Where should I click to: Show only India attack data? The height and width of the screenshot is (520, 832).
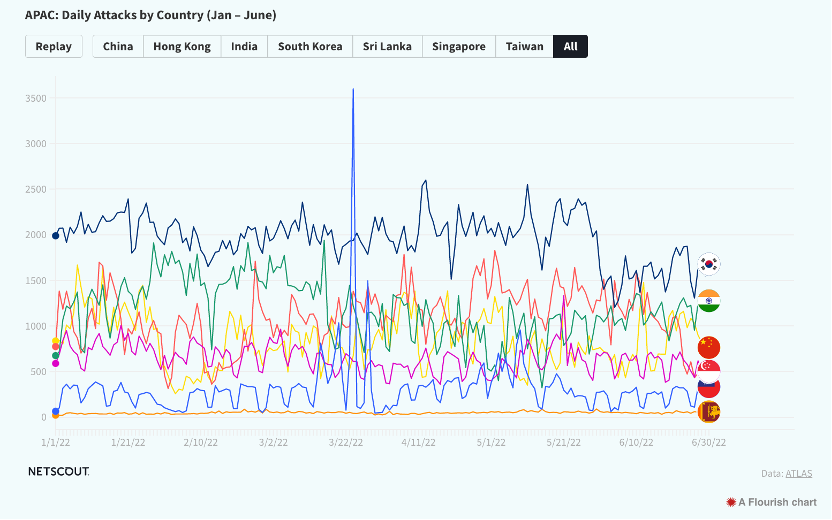(x=244, y=47)
